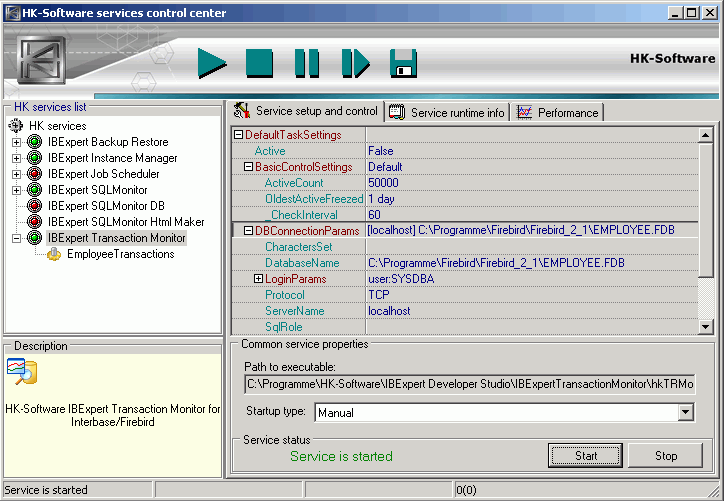
Task: Click the HK services root gear icon
Action: tap(16, 126)
